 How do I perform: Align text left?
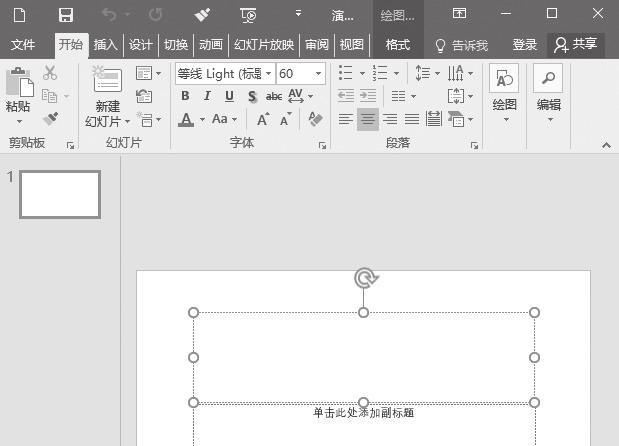[x=345, y=119]
